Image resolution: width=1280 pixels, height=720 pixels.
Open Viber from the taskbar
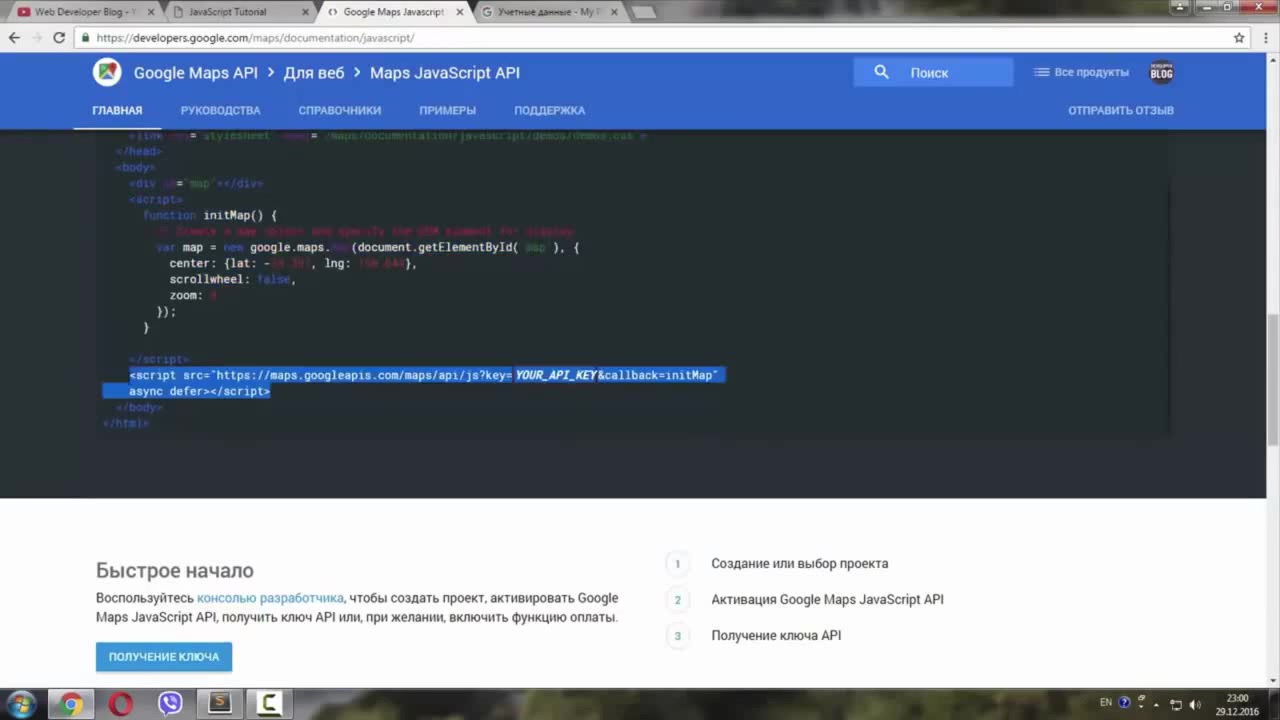(x=170, y=704)
